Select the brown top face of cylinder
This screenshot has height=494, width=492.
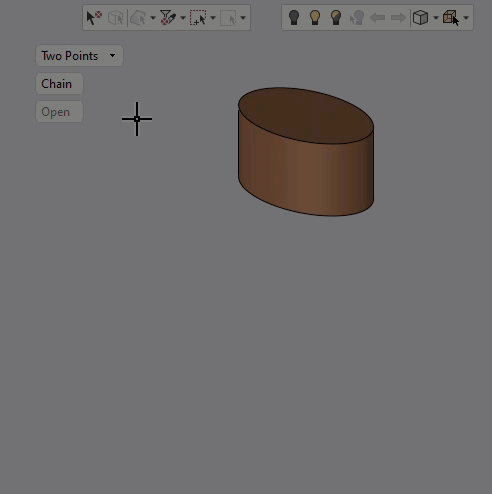click(306, 115)
